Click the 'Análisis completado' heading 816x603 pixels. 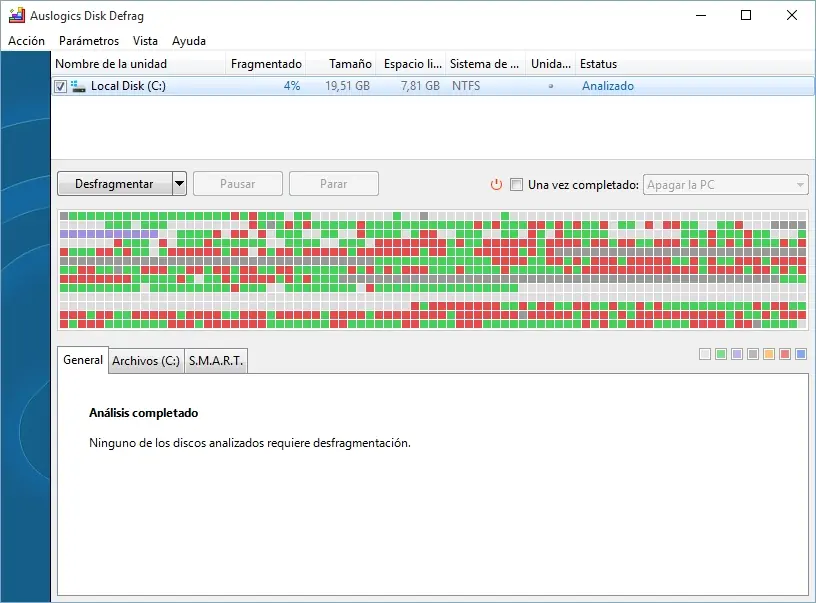pyautogui.click(x=144, y=413)
